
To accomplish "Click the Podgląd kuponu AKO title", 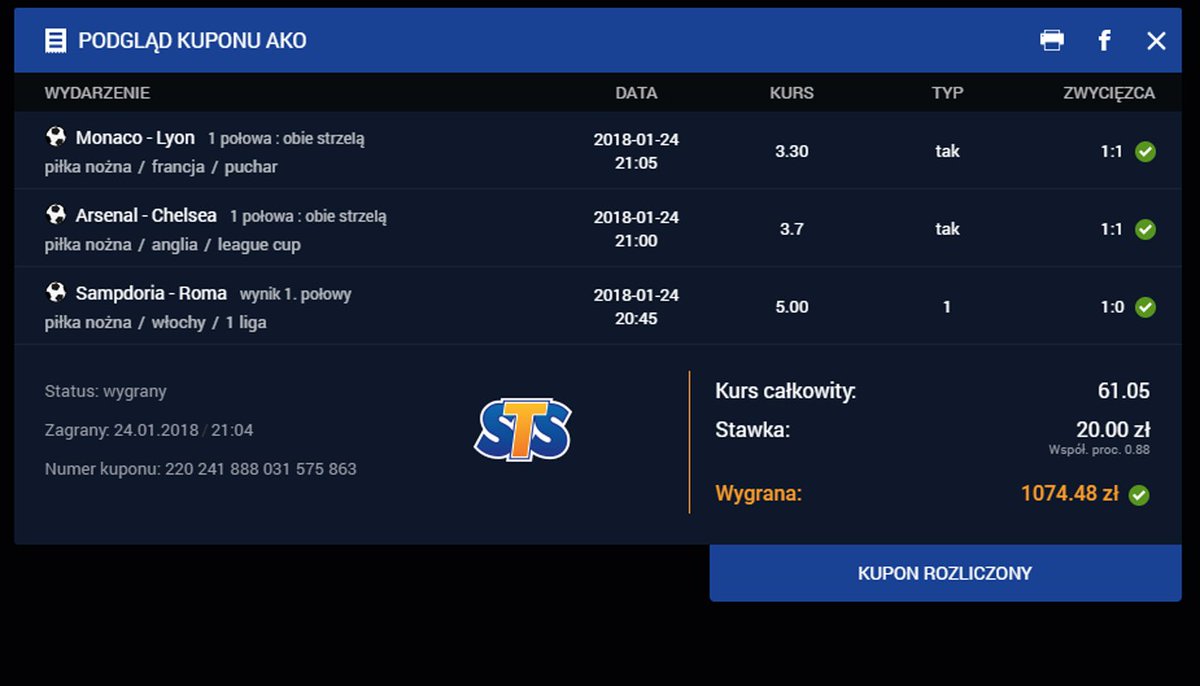I will (193, 41).
